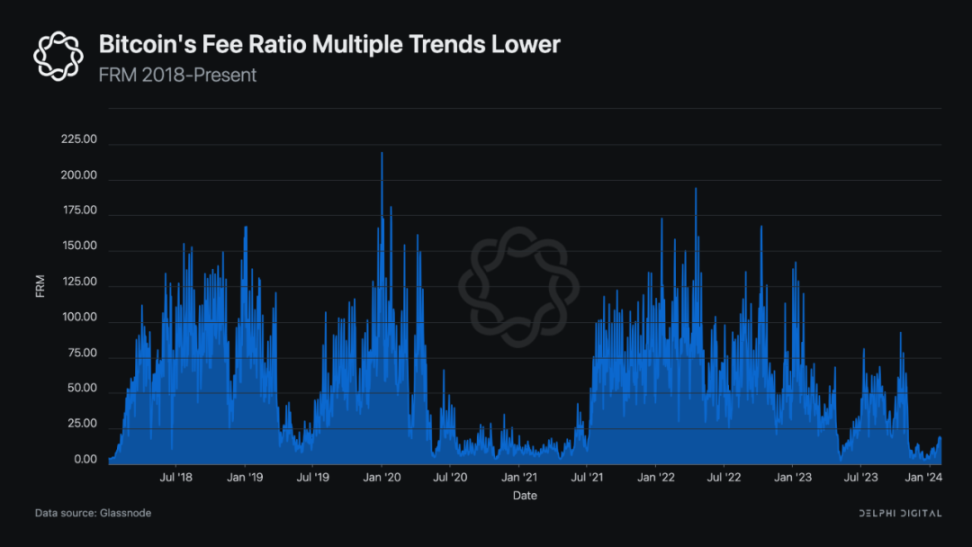This screenshot has height=547, width=972.
Task: Click the y-axis label '50.00'
Action: [82, 388]
